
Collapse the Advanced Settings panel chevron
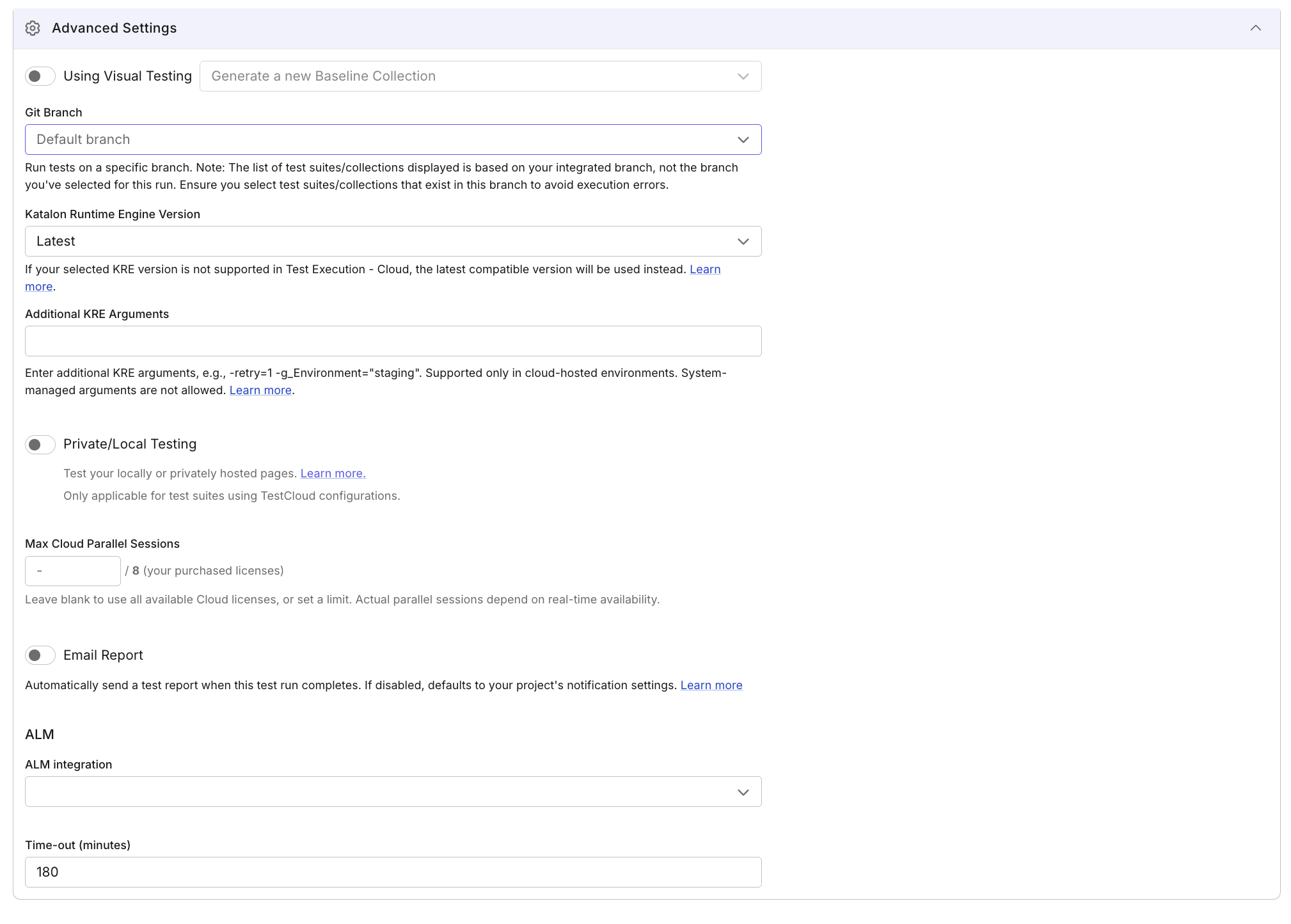point(1255,28)
